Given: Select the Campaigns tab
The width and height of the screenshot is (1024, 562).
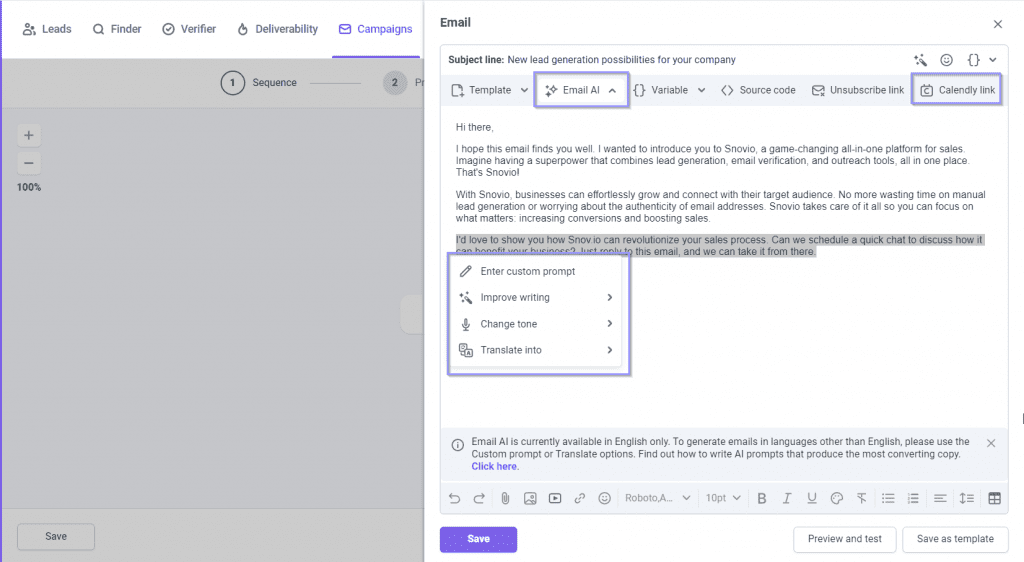Looking at the screenshot, I should 376,29.
